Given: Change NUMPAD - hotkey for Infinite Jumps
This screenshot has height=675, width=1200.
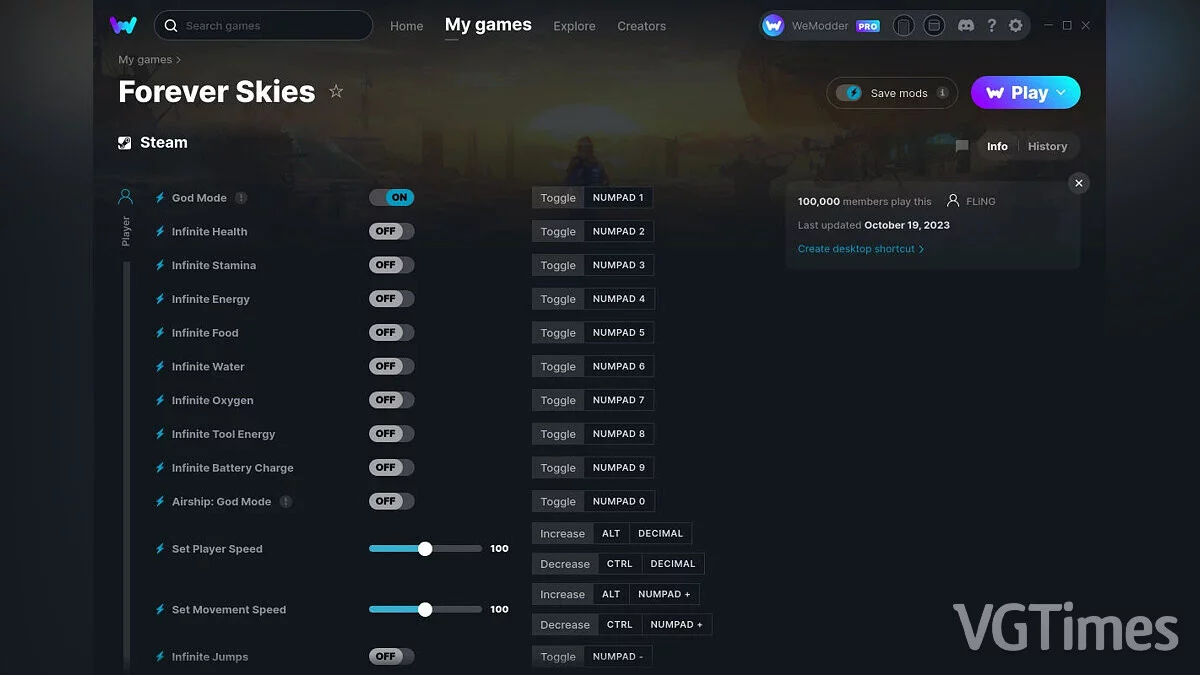Looking at the screenshot, I should click(618, 657).
